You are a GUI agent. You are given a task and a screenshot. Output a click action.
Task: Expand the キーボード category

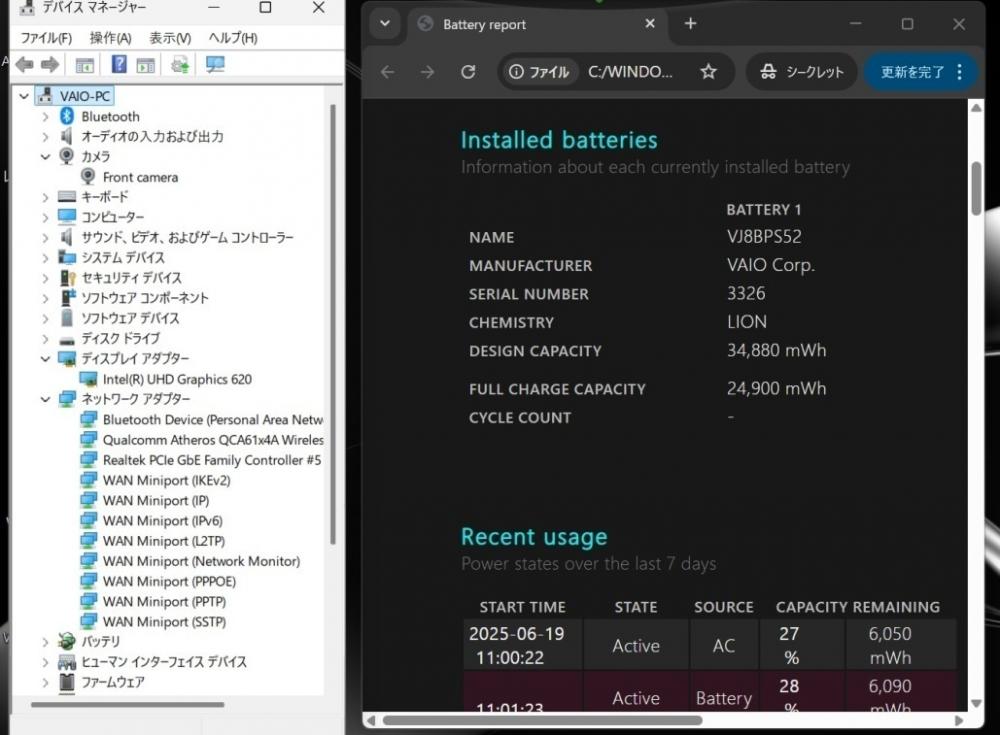(45, 197)
